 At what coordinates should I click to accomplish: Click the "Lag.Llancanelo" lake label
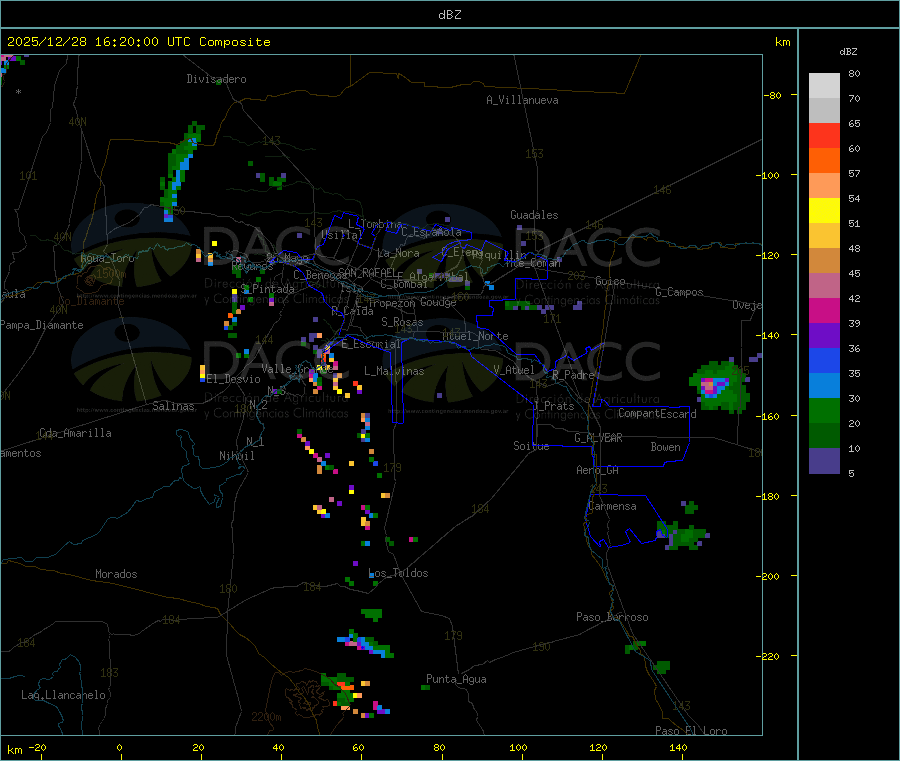pos(64,695)
